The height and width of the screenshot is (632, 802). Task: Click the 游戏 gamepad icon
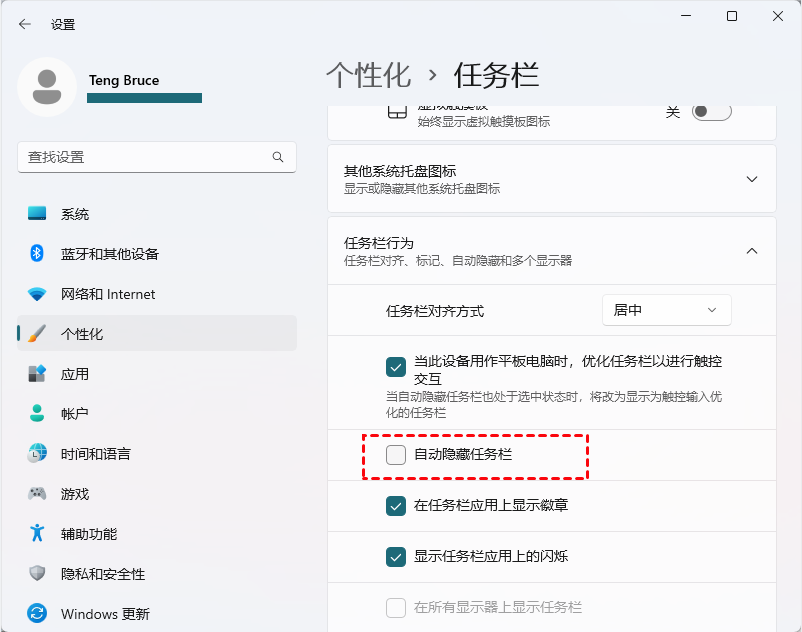tap(37, 494)
